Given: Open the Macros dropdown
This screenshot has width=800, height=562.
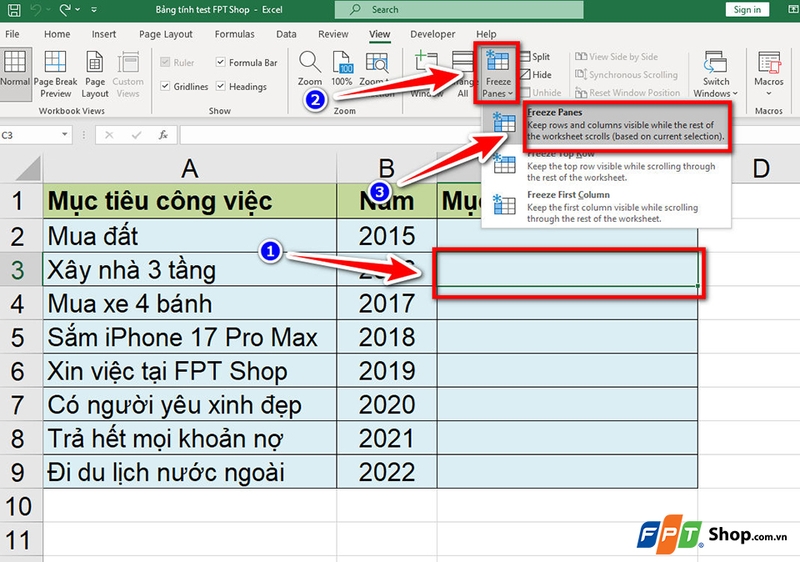Looking at the screenshot, I should [768, 74].
